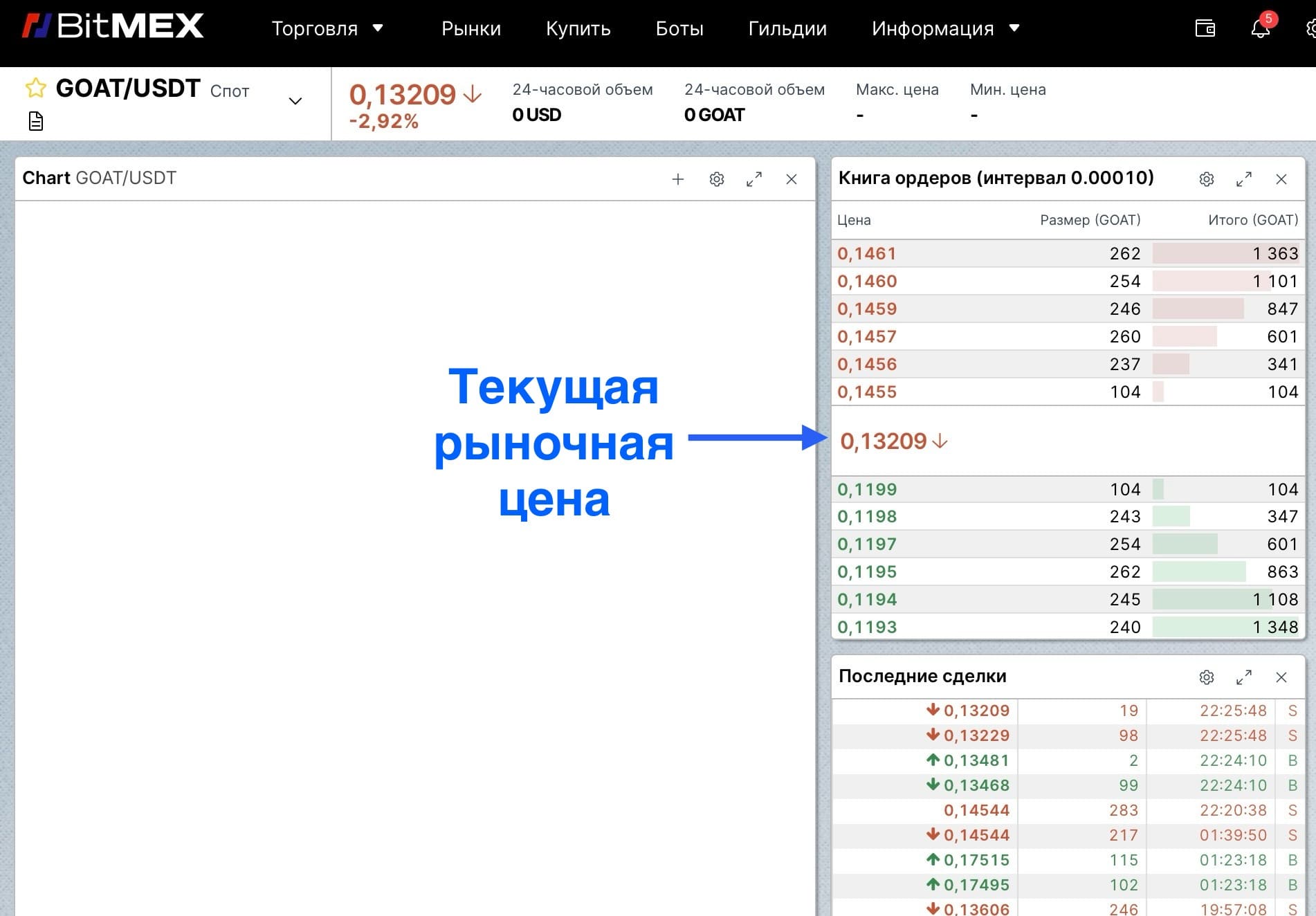1316x916 pixels.
Task: Go to Рынки menu item
Action: [x=471, y=28]
